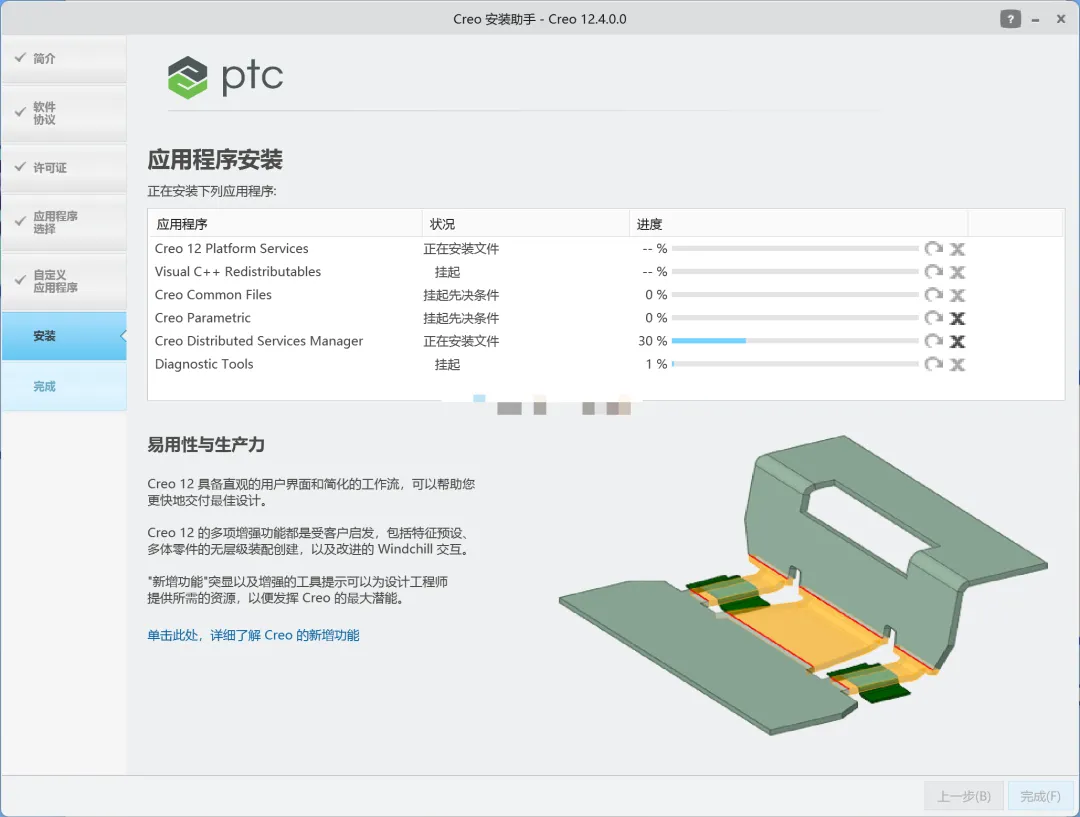Image resolution: width=1080 pixels, height=817 pixels.
Task: Click the retry icon for Creo Parametric
Action: 933,318
